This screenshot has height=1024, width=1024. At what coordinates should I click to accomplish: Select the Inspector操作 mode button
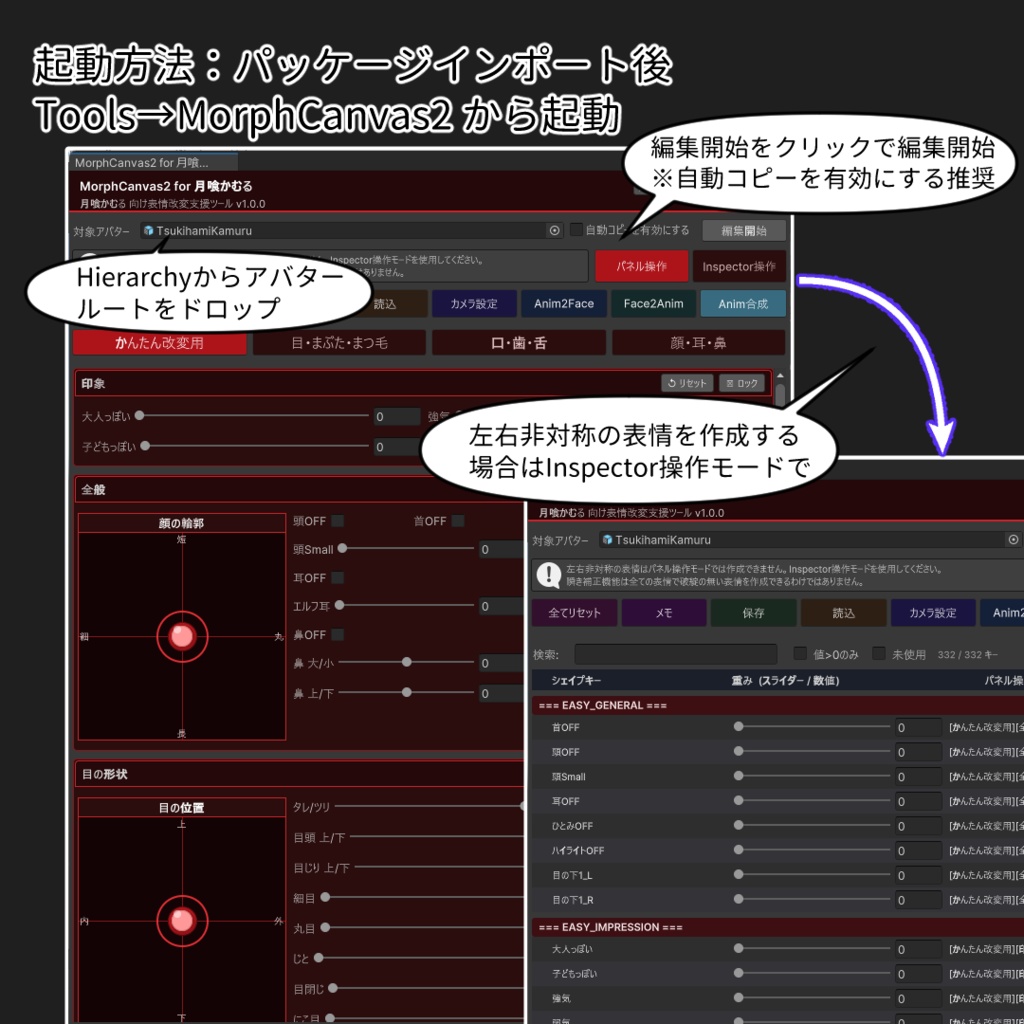(x=739, y=266)
